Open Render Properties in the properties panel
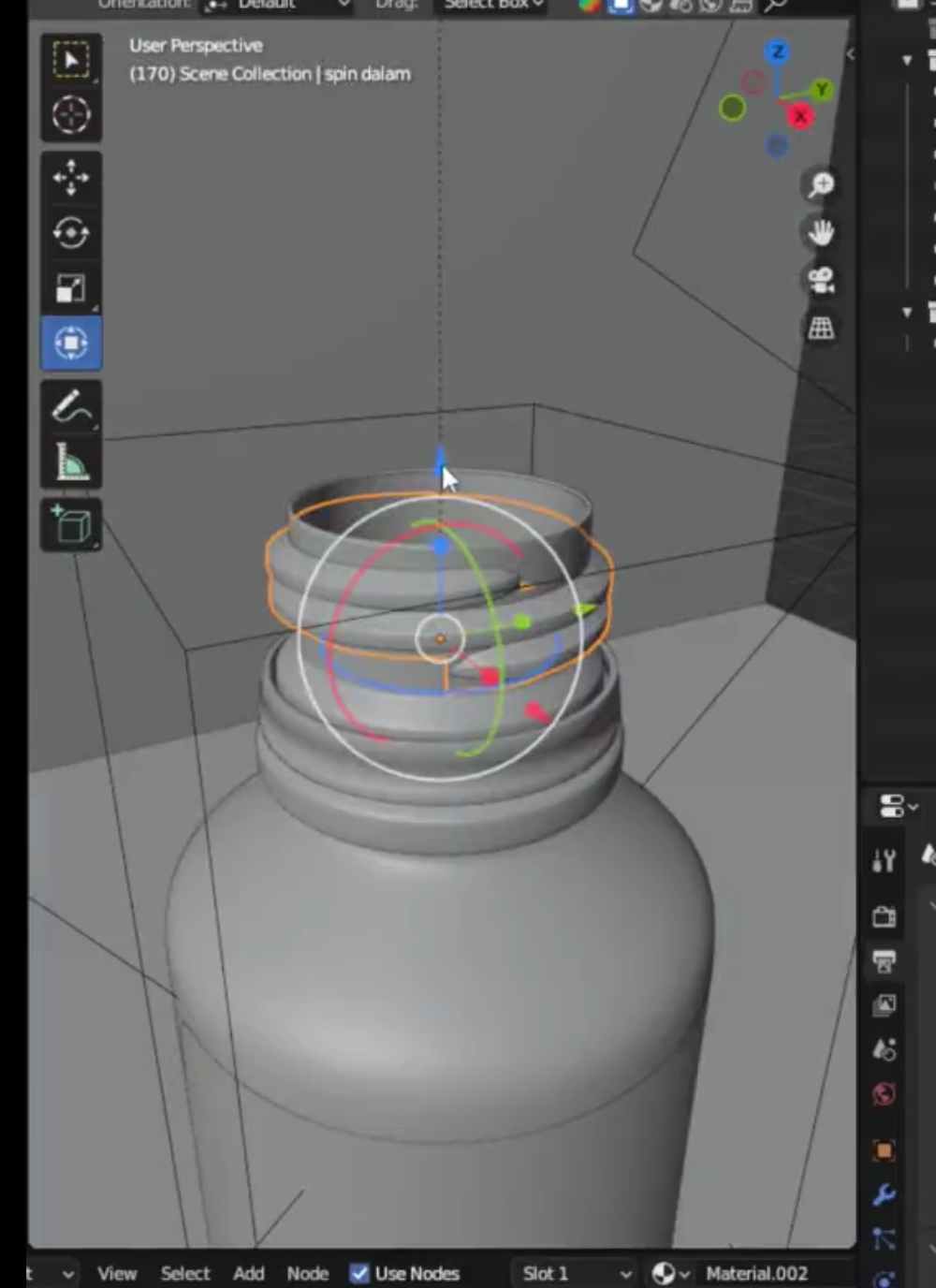 click(x=884, y=918)
